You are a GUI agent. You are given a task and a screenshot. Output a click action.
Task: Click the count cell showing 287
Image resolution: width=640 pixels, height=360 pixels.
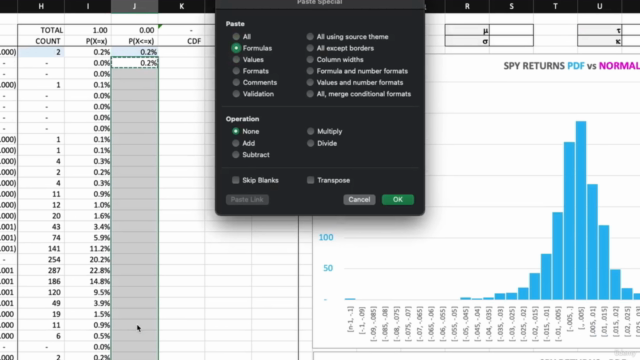point(41,271)
